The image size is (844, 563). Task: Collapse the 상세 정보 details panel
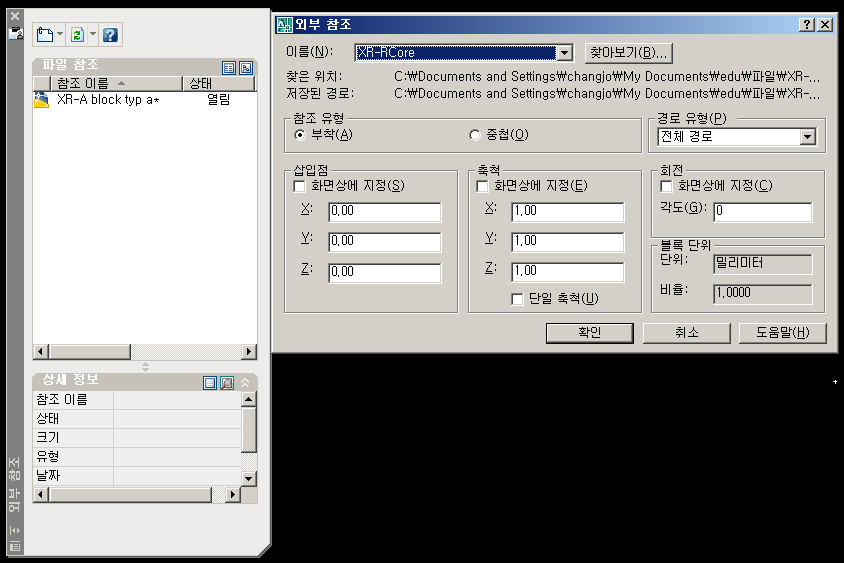pos(245,382)
